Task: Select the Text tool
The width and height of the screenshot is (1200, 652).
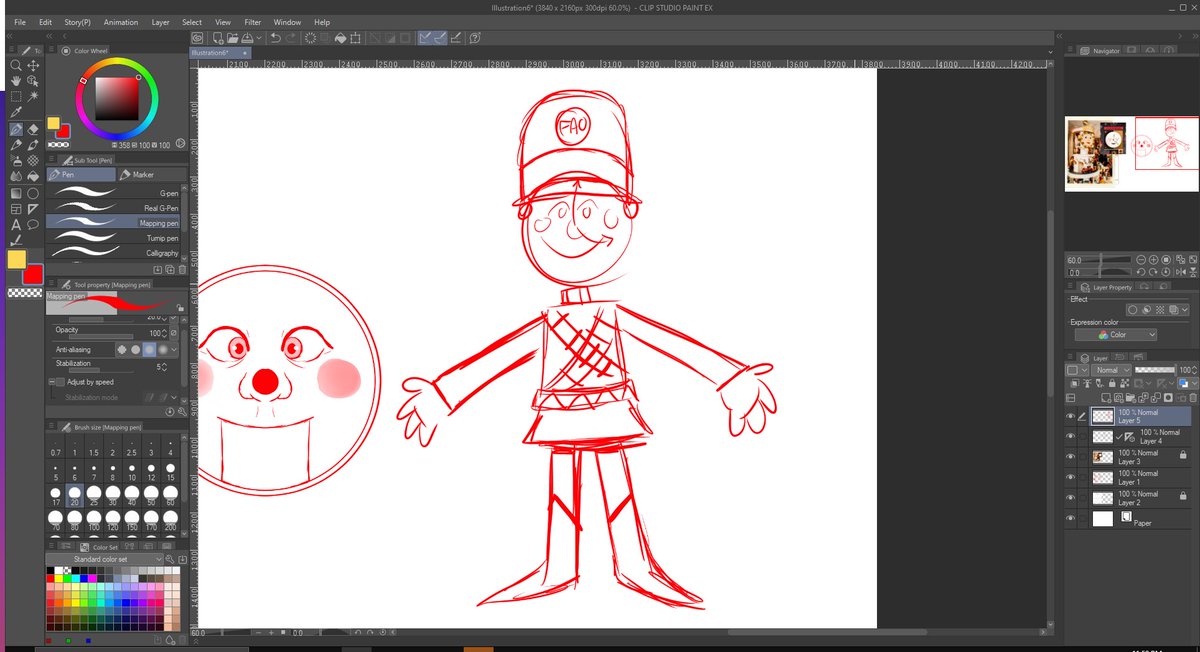Action: 16,225
